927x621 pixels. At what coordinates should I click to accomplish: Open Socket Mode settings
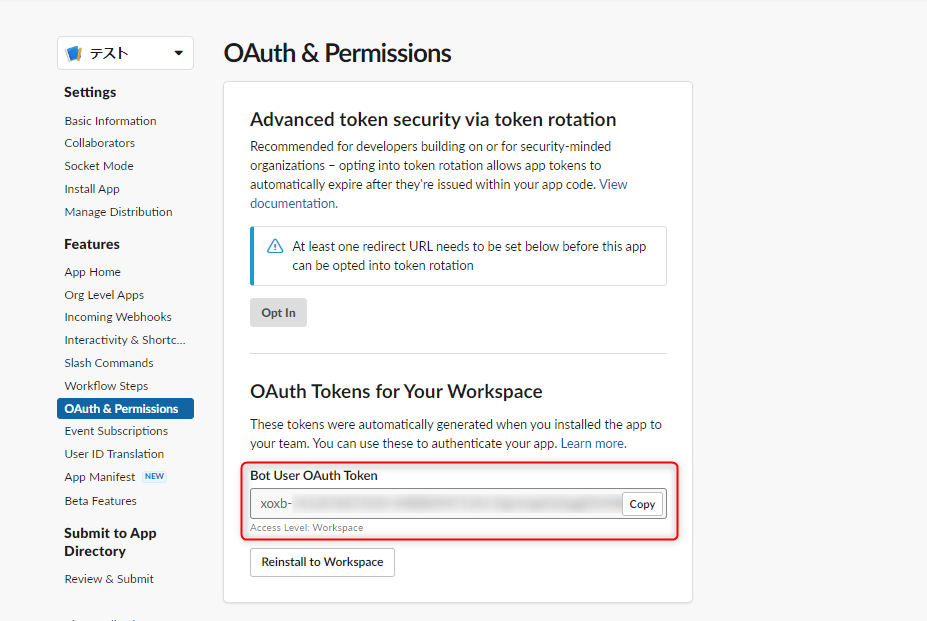[98, 165]
